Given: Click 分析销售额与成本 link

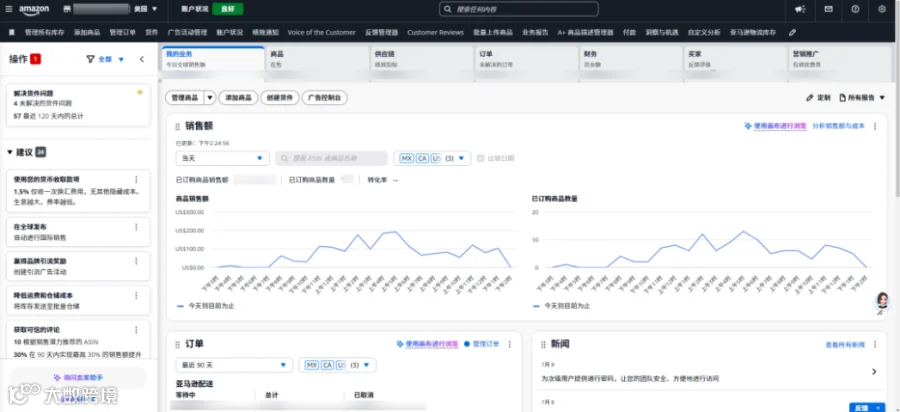Looking at the screenshot, I should [838, 126].
